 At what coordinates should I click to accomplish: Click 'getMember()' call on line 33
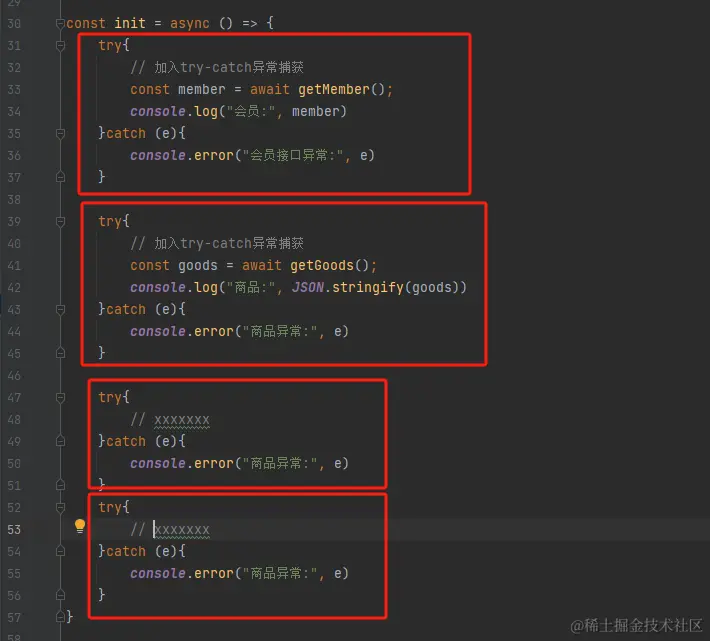click(341, 89)
